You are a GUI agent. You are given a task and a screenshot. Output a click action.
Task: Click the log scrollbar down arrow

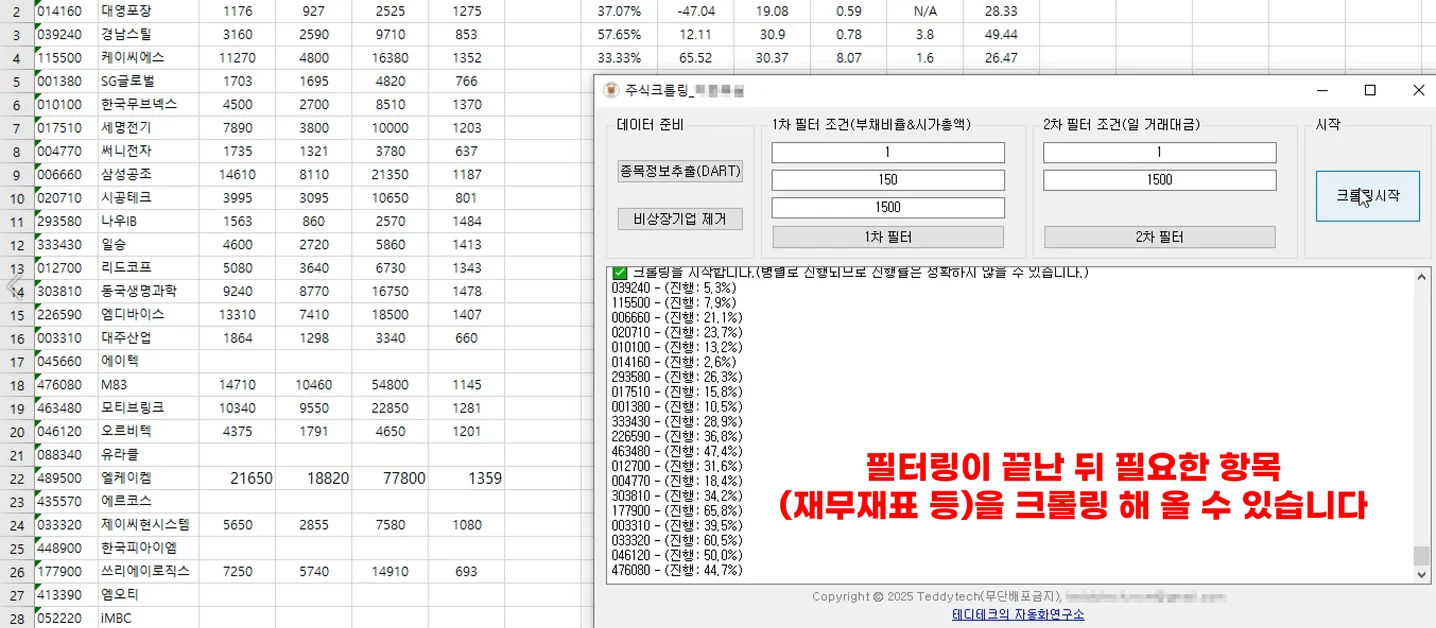[1422, 575]
